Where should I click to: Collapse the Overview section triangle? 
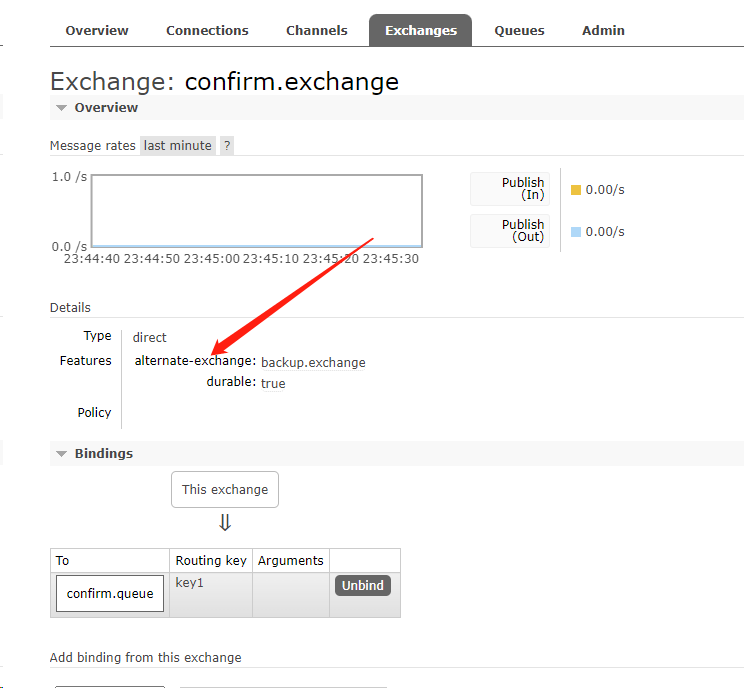coord(61,108)
